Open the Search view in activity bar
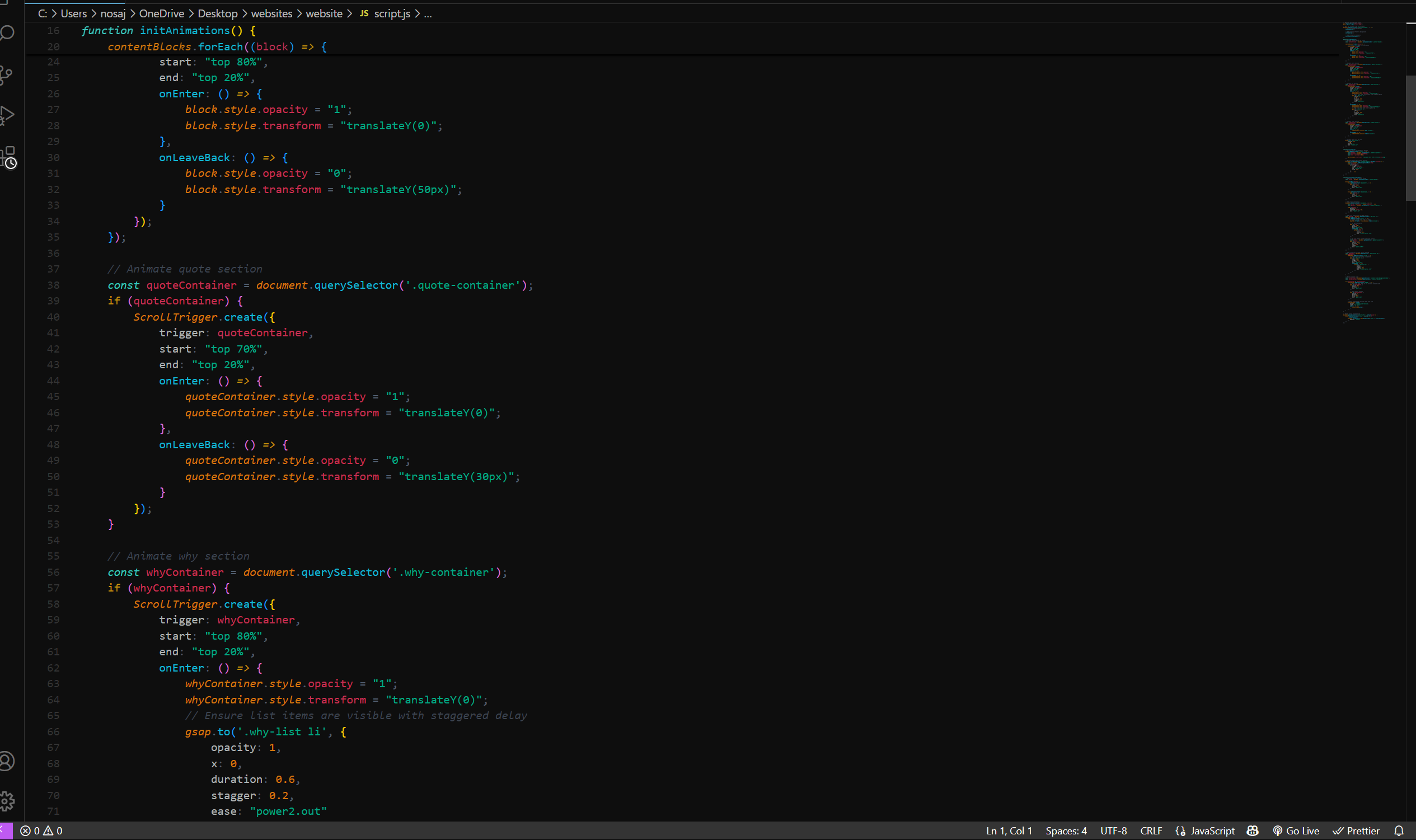This screenshot has height=840, width=1416. point(7,33)
